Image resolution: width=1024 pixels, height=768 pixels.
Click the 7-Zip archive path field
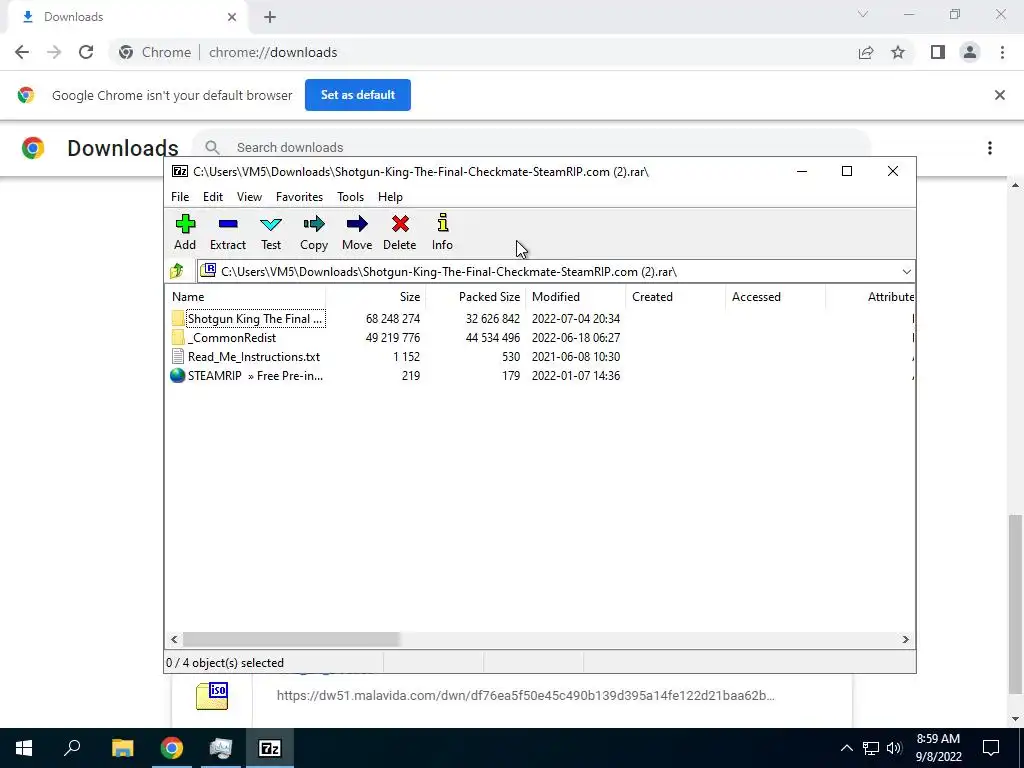tap(549, 272)
